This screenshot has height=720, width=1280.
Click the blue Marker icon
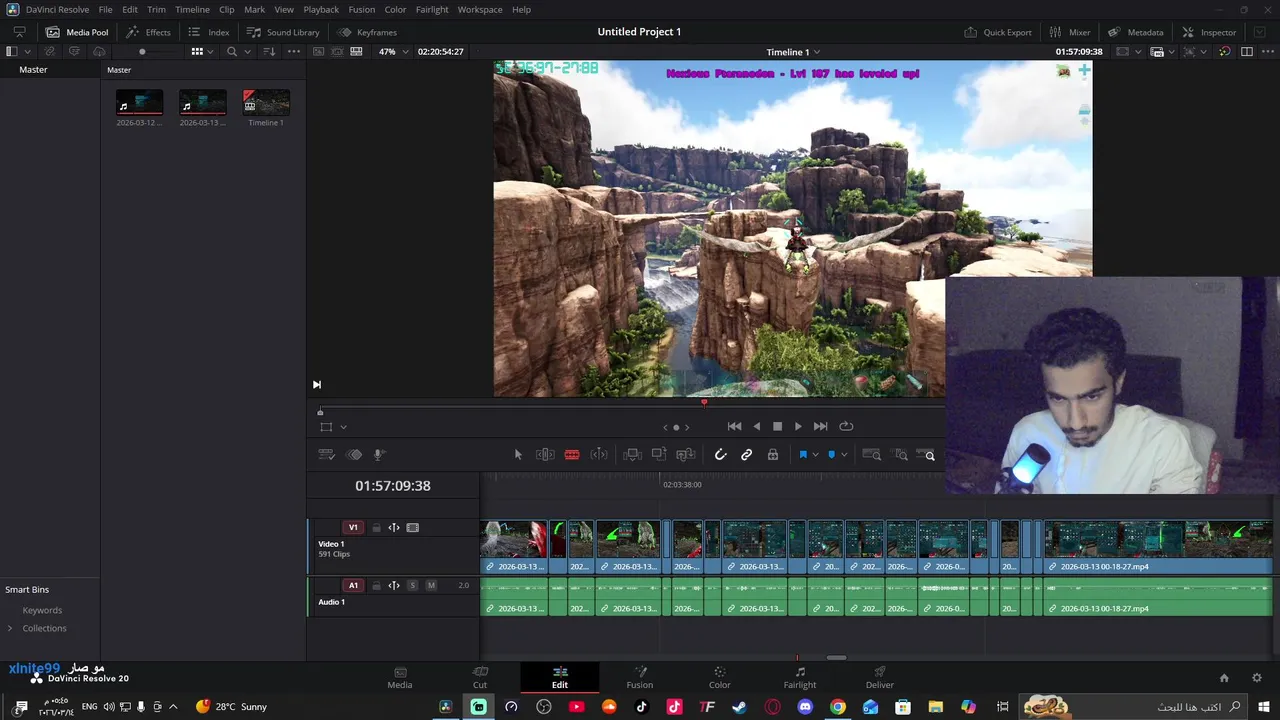pyautogui.click(x=831, y=454)
